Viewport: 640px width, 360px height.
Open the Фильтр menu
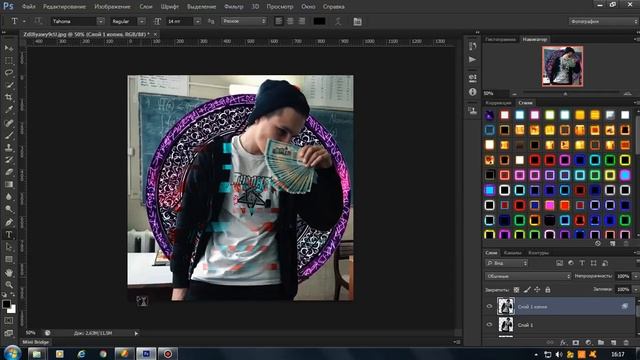point(234,7)
